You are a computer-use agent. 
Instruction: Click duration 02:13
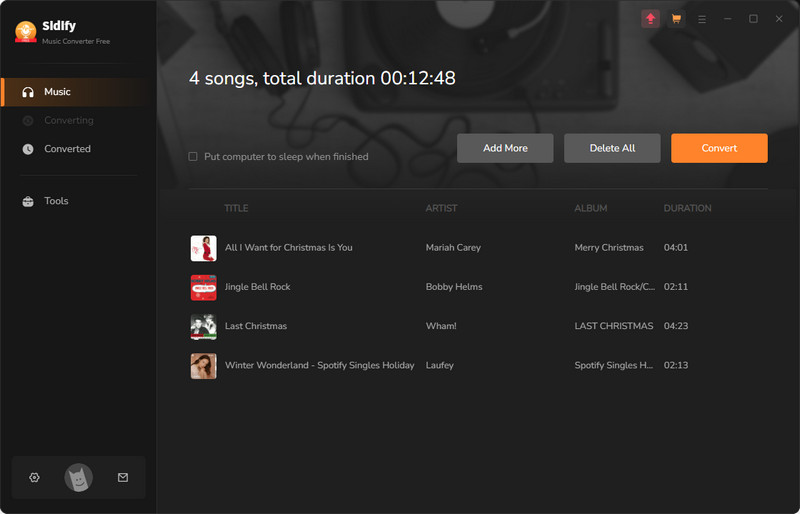[x=676, y=365]
